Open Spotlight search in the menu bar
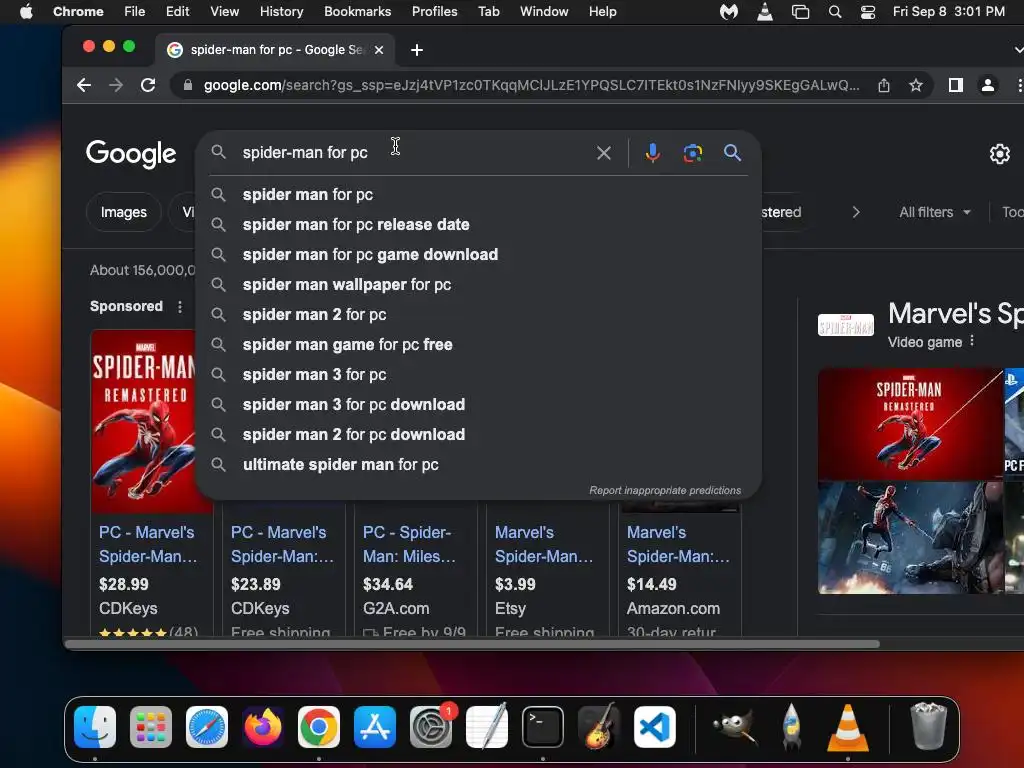Screen dimensions: 1024x768 click(835, 12)
